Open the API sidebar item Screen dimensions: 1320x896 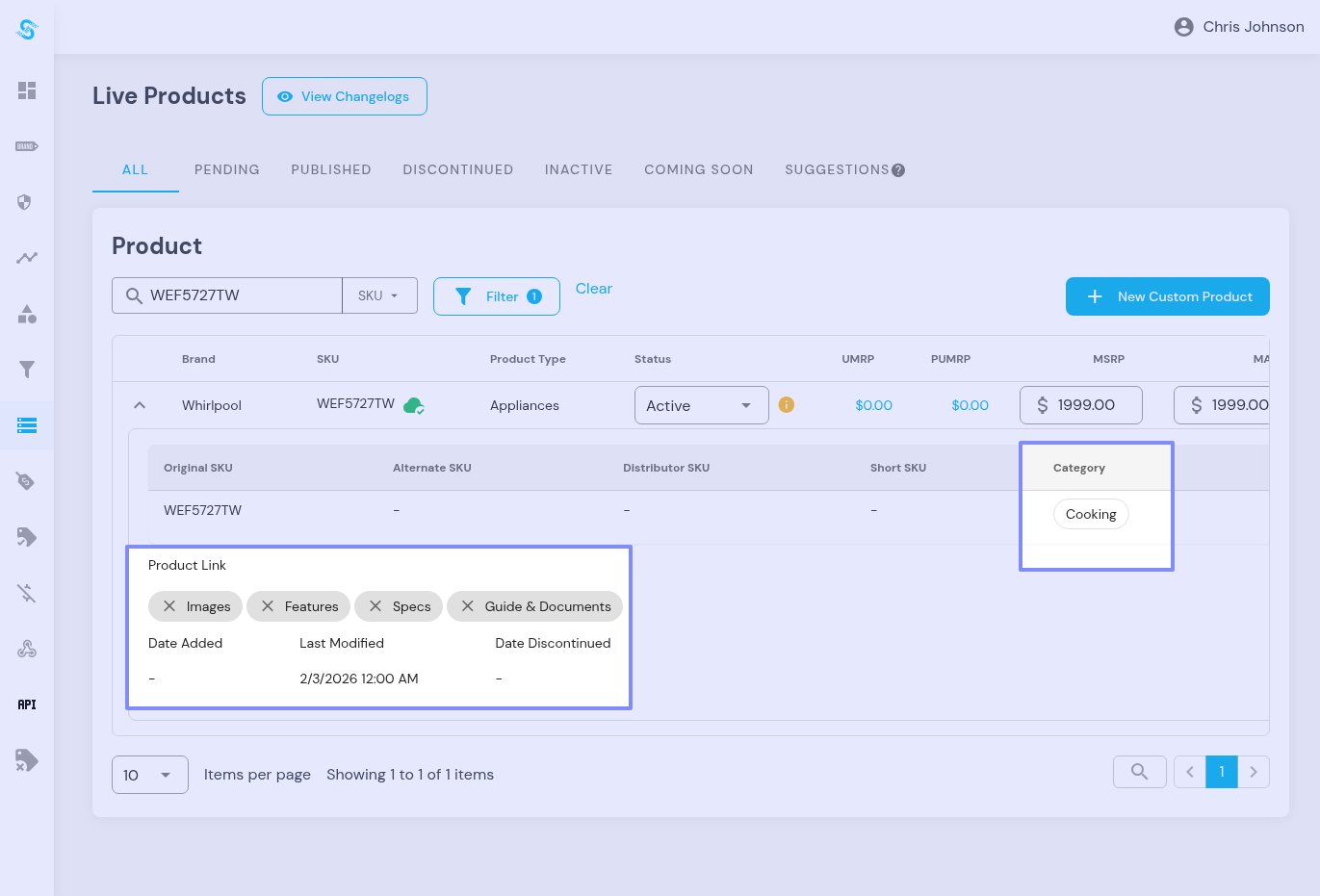pos(27,704)
